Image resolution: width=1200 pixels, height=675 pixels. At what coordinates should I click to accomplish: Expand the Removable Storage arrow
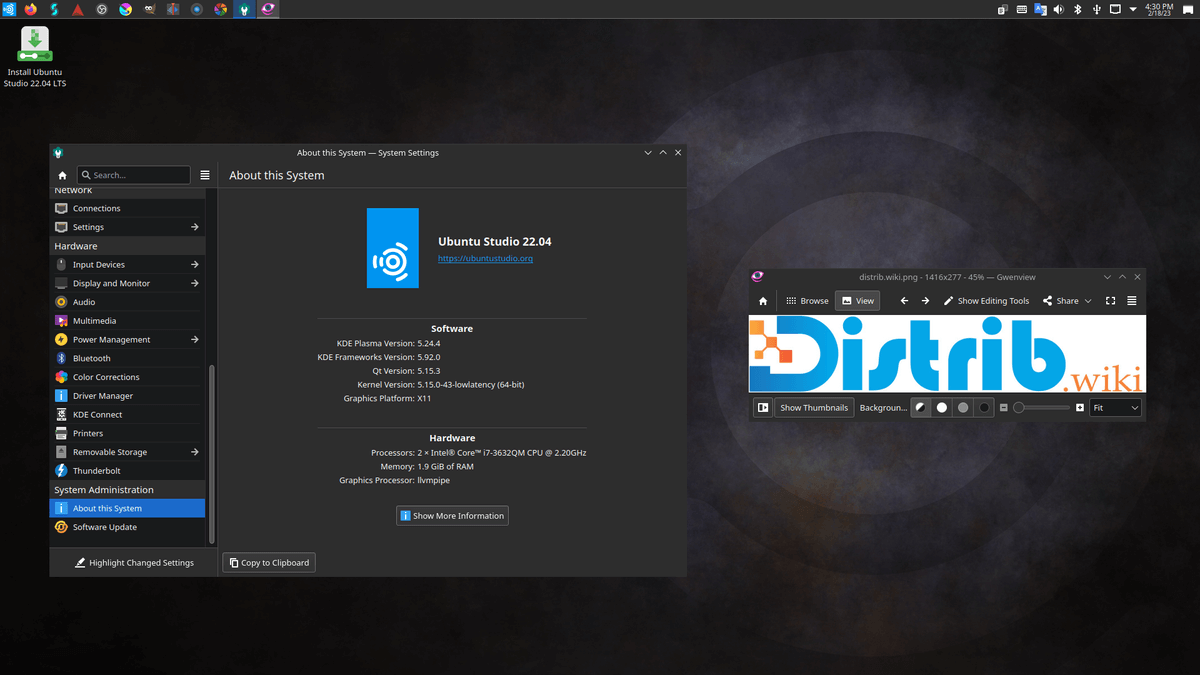click(x=195, y=452)
